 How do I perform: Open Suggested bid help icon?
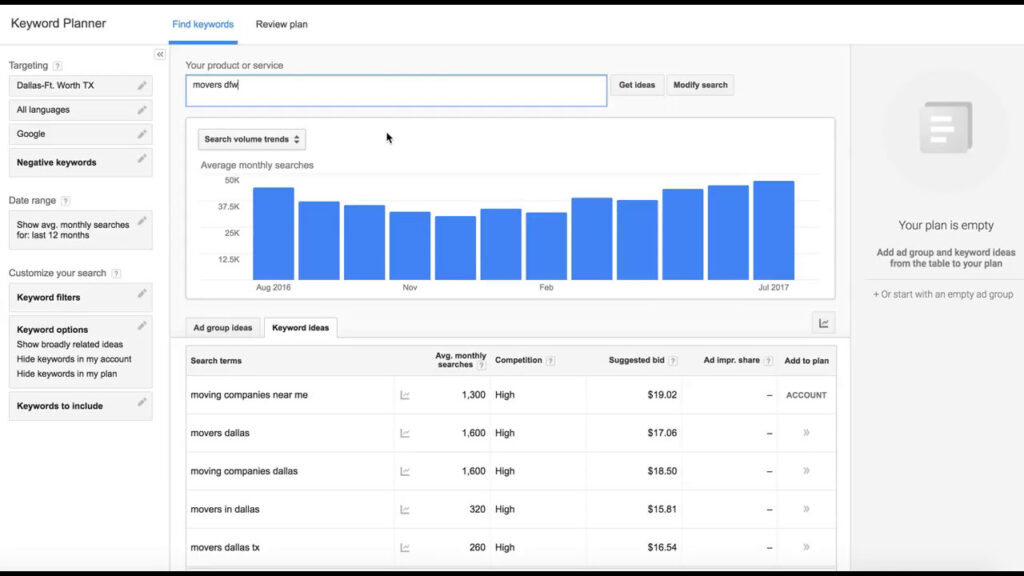click(673, 360)
